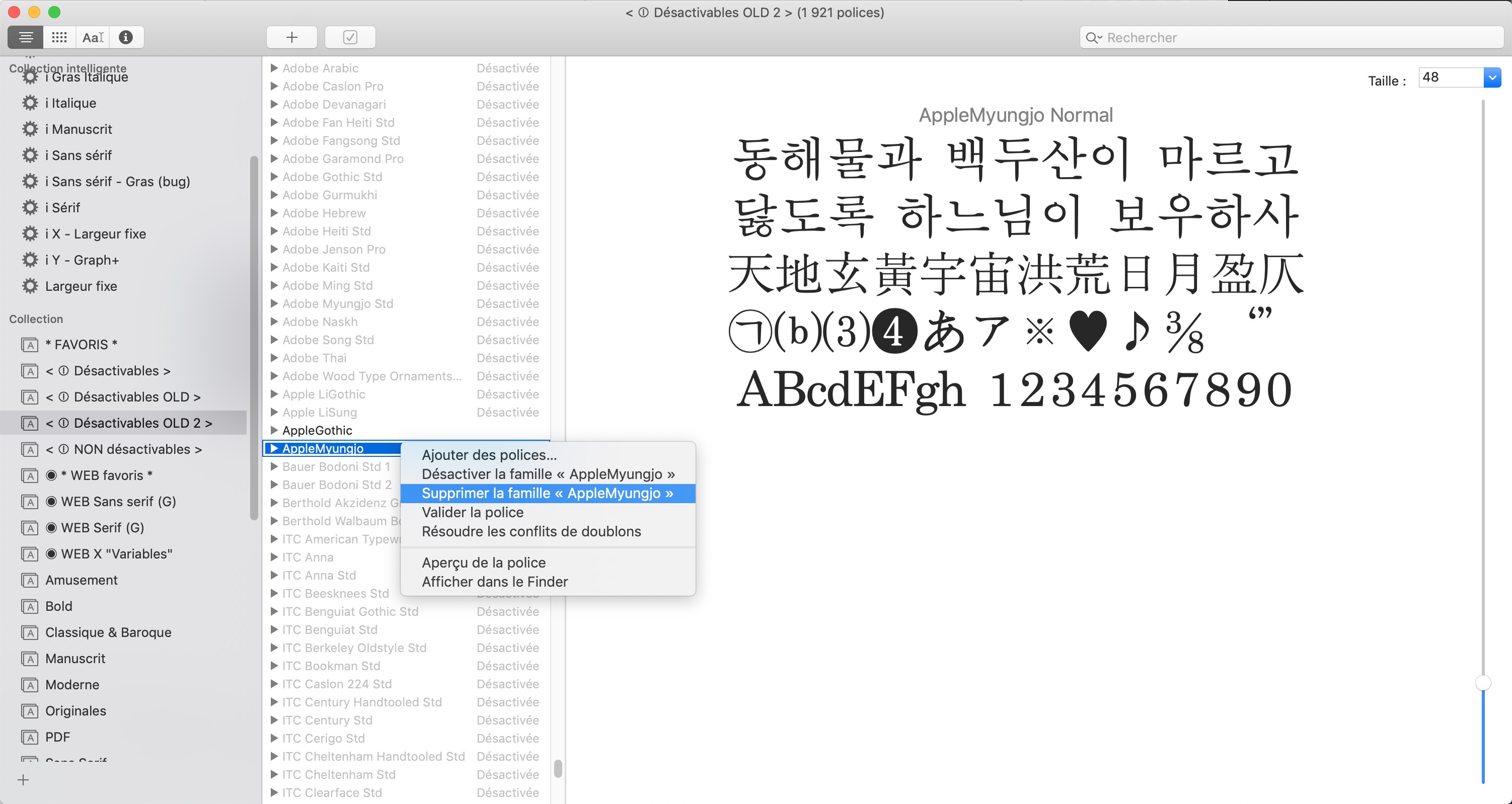This screenshot has height=804, width=1512.
Task: Choose Désactiver la famille AppleMyungjo
Action: [x=548, y=474]
